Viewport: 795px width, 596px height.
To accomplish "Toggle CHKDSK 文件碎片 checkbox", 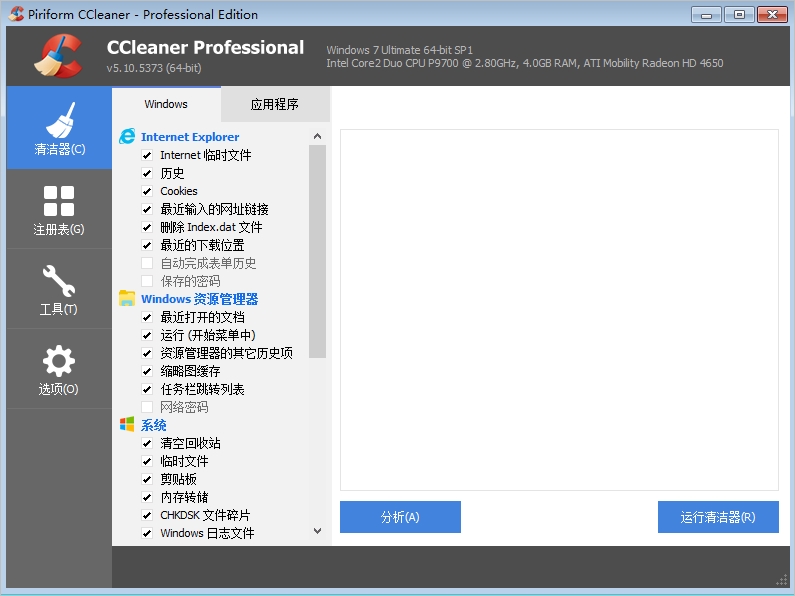I will (x=147, y=515).
